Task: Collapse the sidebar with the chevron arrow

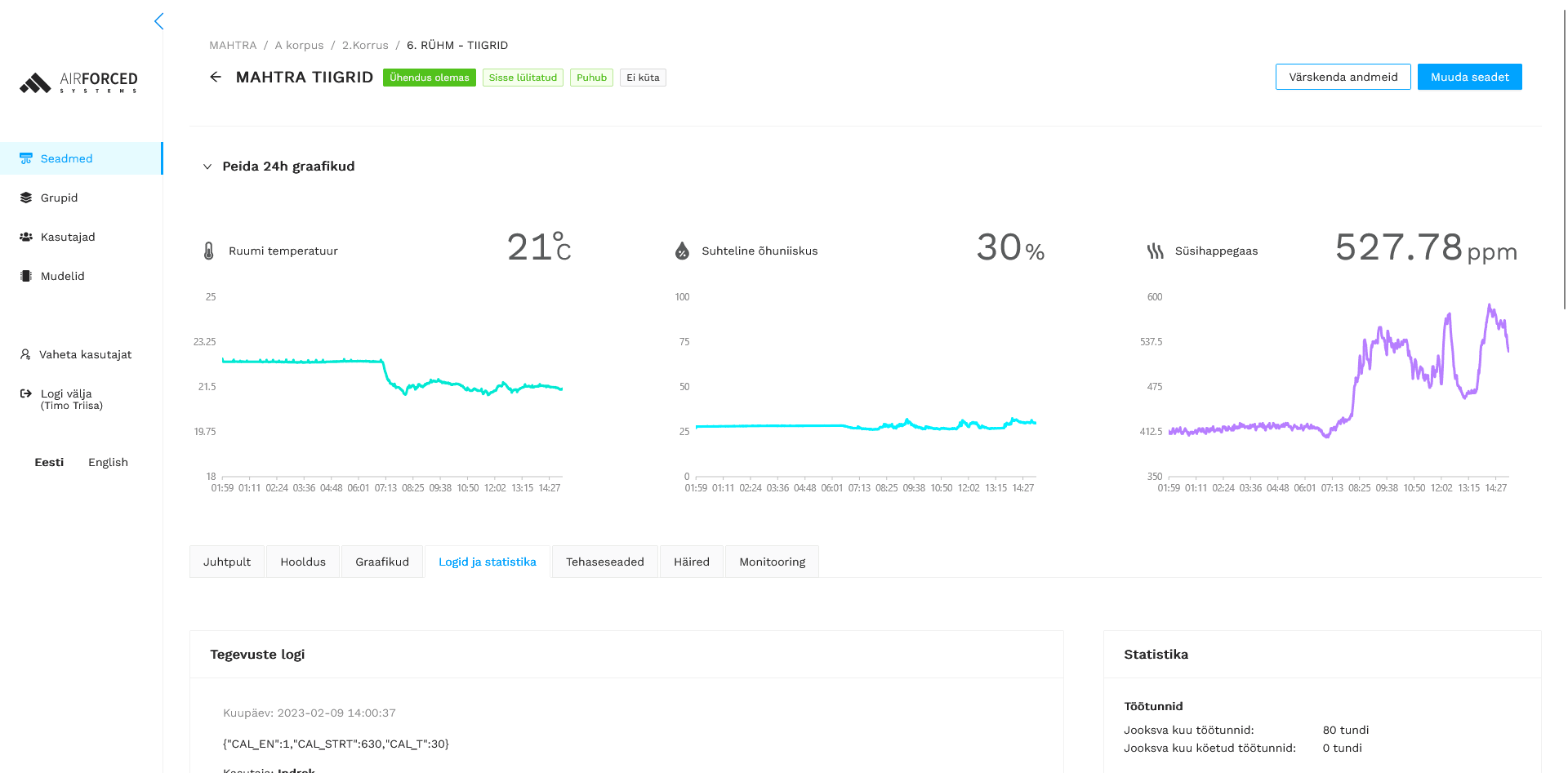Action: tap(159, 21)
